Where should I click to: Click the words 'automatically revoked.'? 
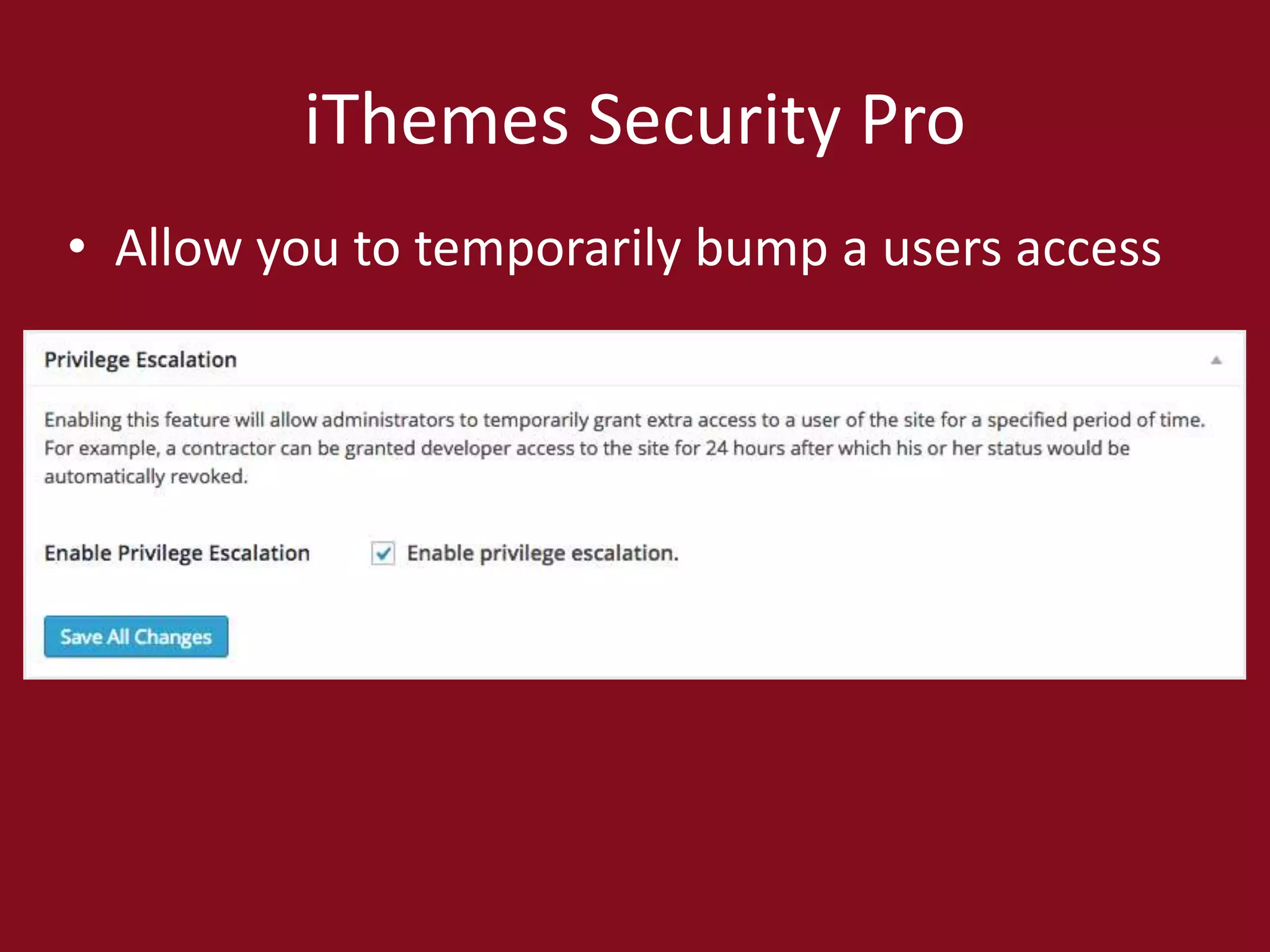click(146, 477)
